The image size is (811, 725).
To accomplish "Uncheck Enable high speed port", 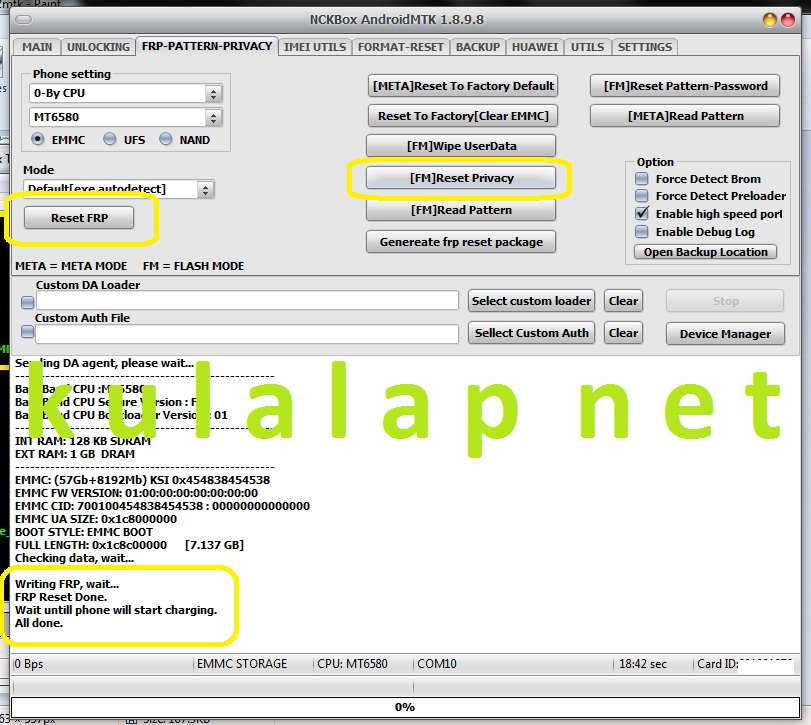I will coord(642,214).
